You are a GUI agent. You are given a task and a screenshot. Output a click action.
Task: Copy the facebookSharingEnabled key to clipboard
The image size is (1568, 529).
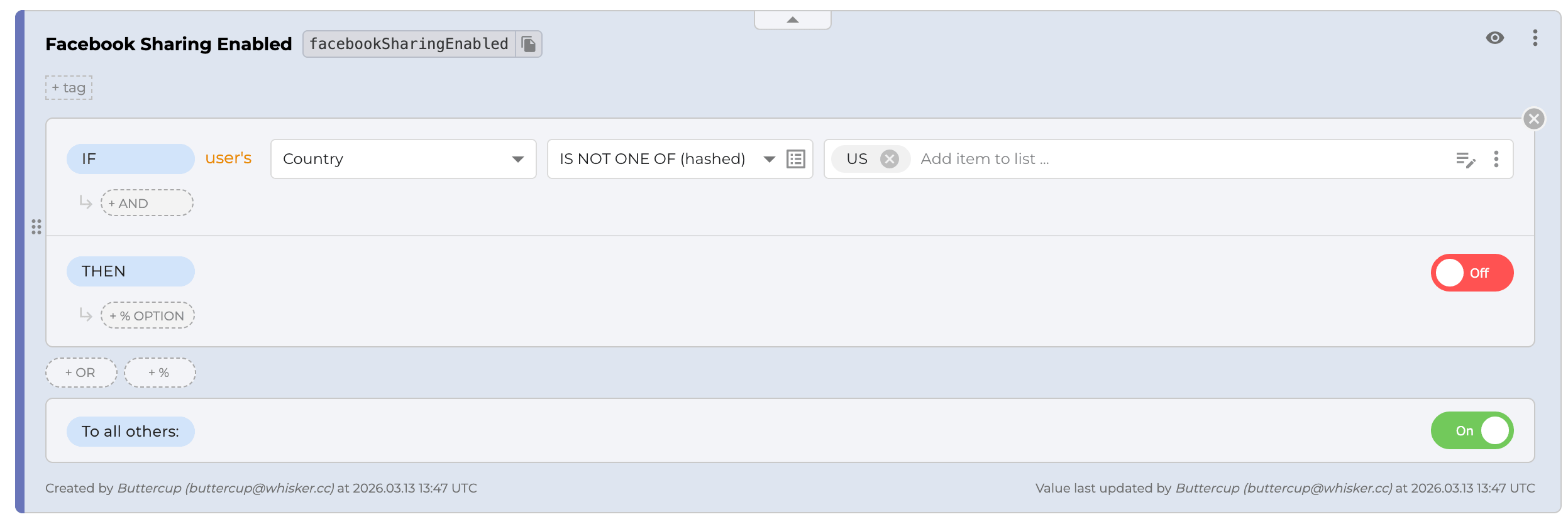click(x=529, y=44)
